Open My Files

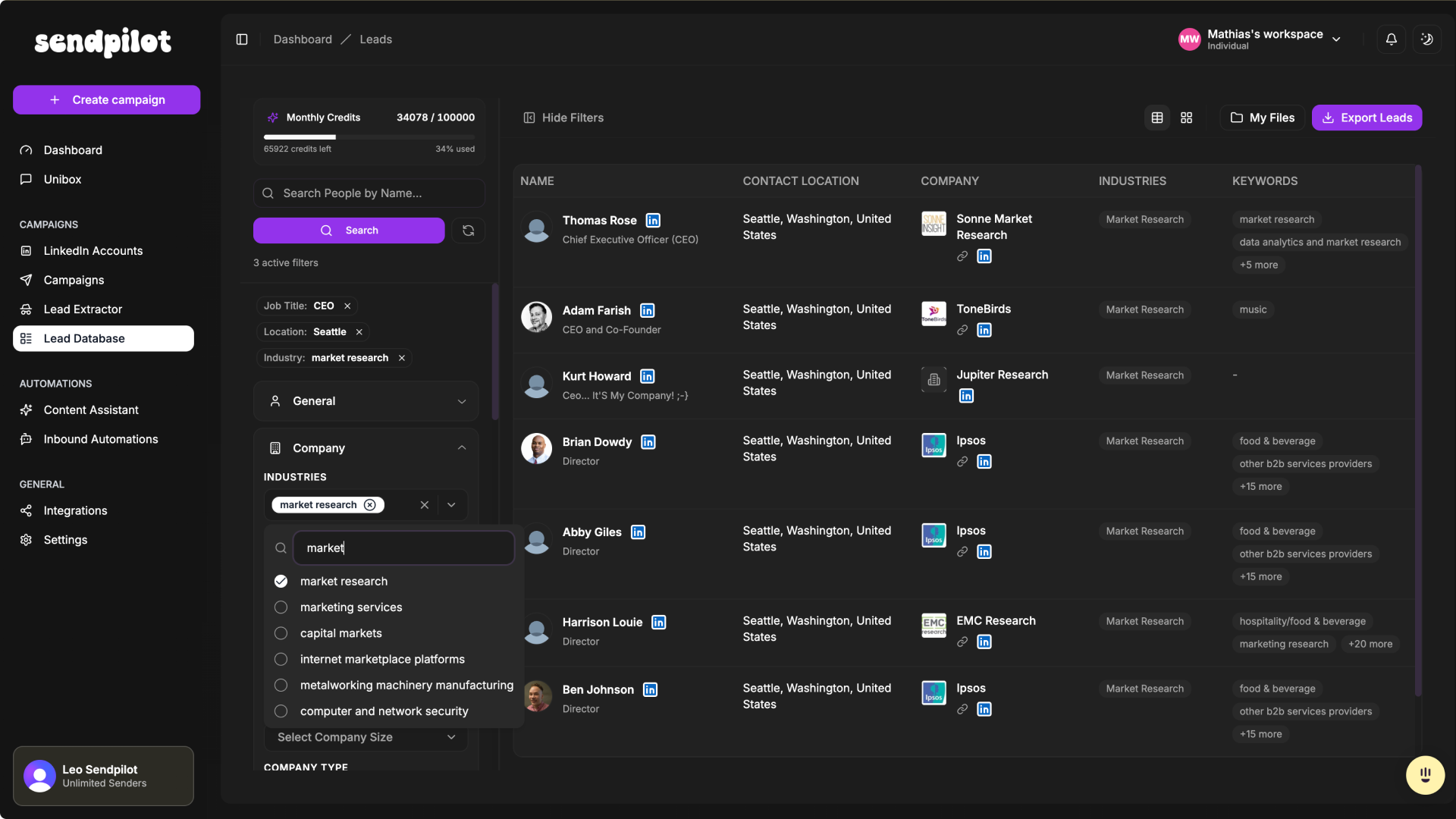pyautogui.click(x=1263, y=118)
